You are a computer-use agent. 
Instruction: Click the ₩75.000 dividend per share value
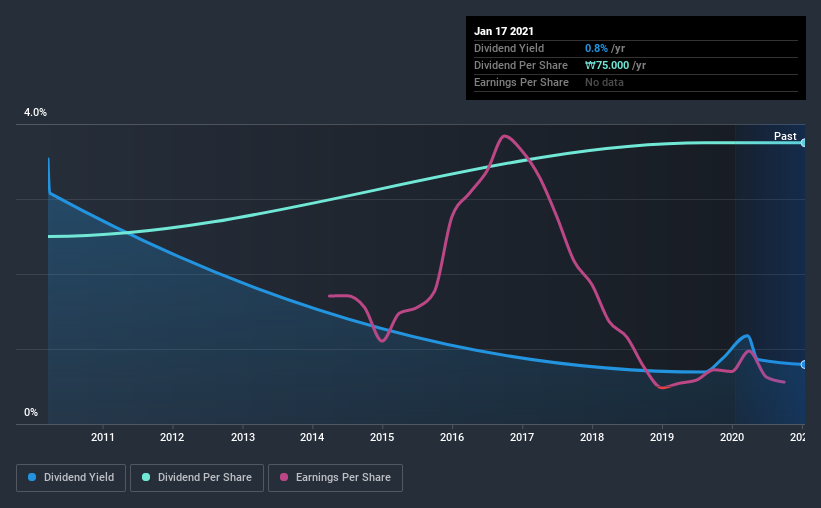pos(607,65)
